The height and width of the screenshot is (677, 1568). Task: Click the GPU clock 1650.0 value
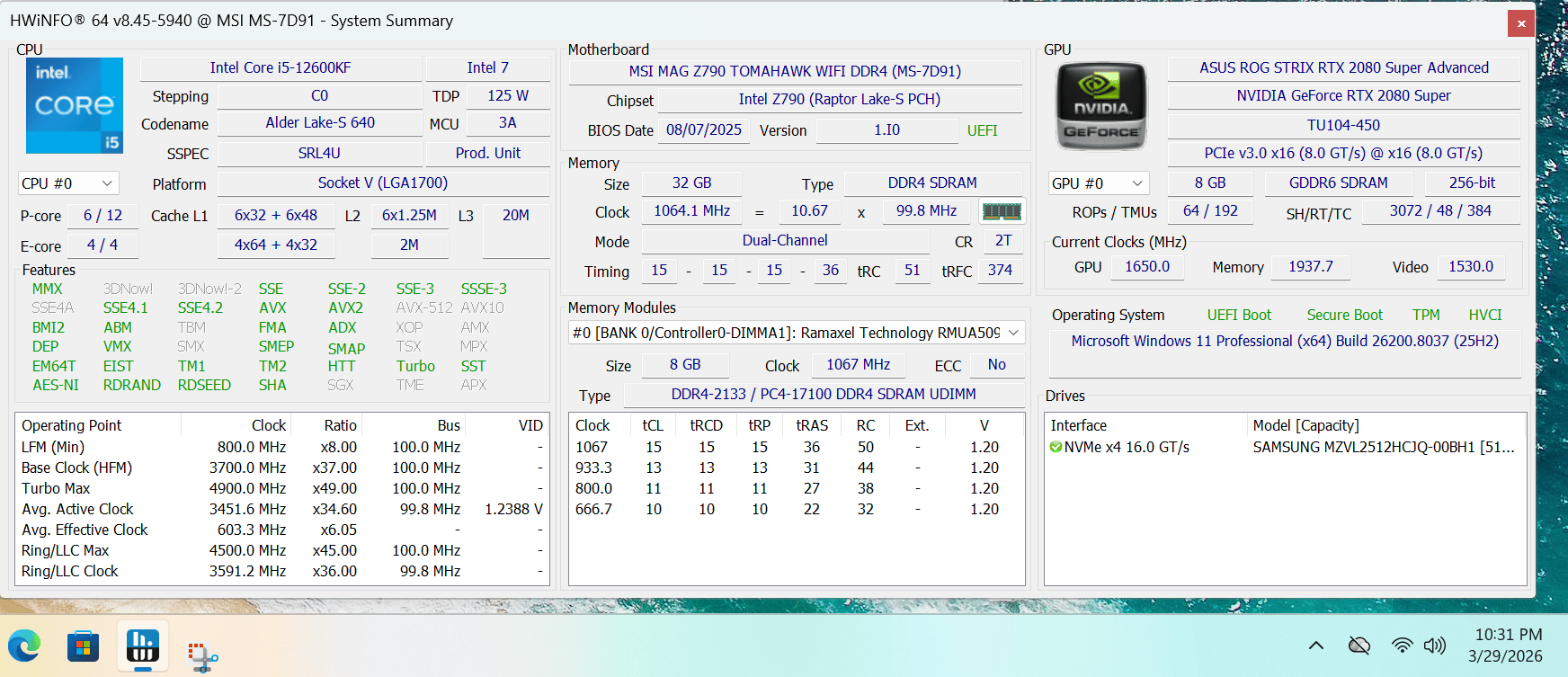[x=1146, y=267]
